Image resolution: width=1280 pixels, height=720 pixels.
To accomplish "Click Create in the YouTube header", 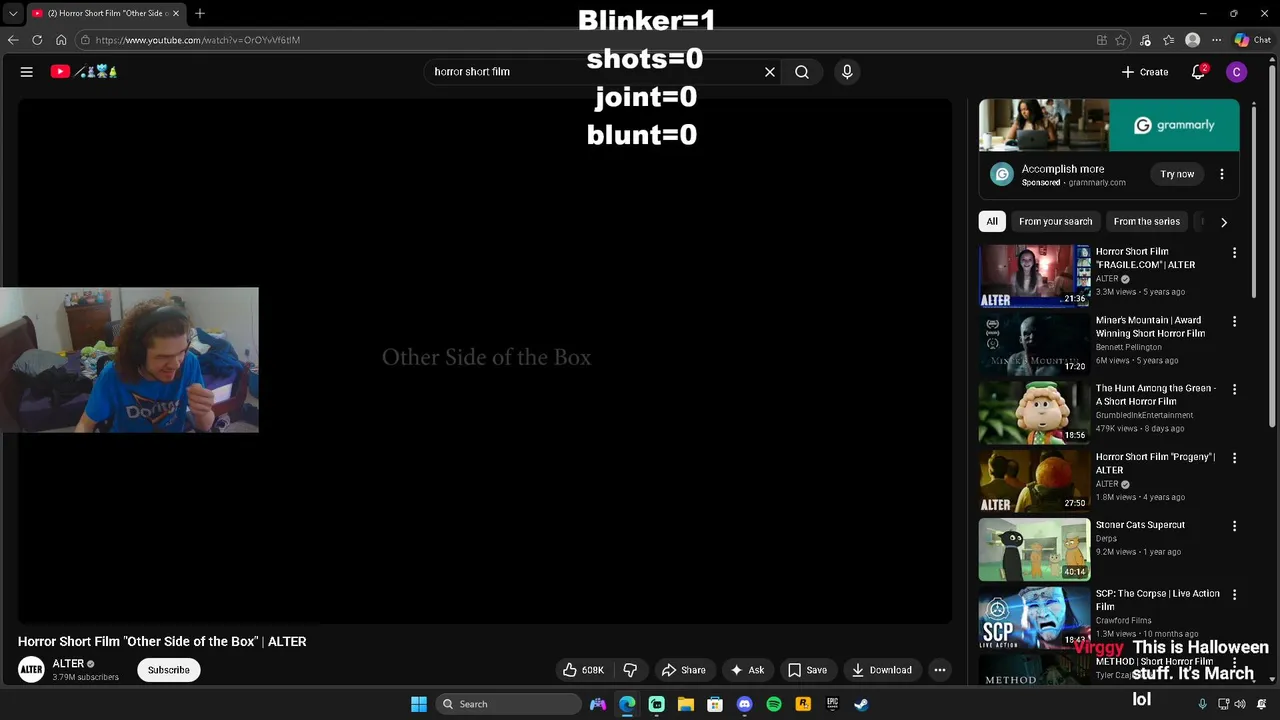I will [x=1145, y=72].
